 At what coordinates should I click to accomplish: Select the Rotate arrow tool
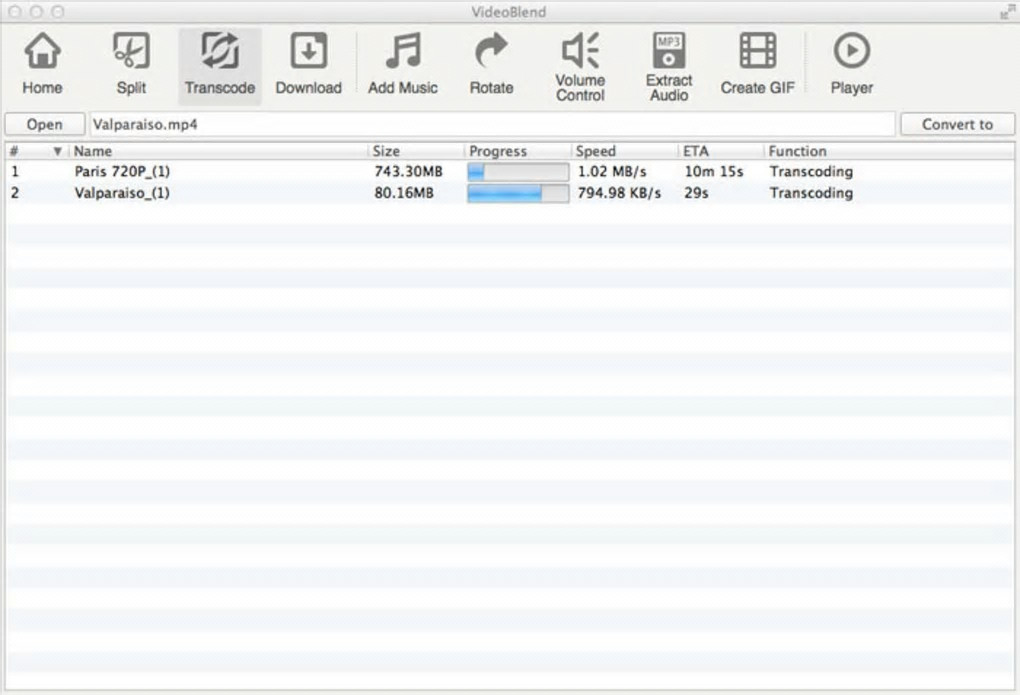pyautogui.click(x=491, y=64)
